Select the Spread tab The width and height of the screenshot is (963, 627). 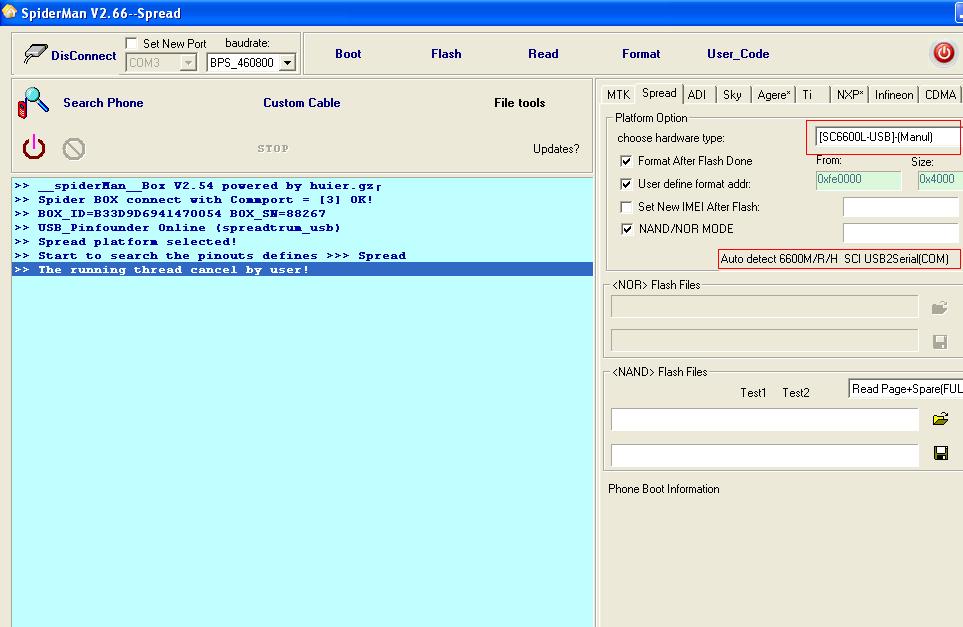[x=659, y=93]
